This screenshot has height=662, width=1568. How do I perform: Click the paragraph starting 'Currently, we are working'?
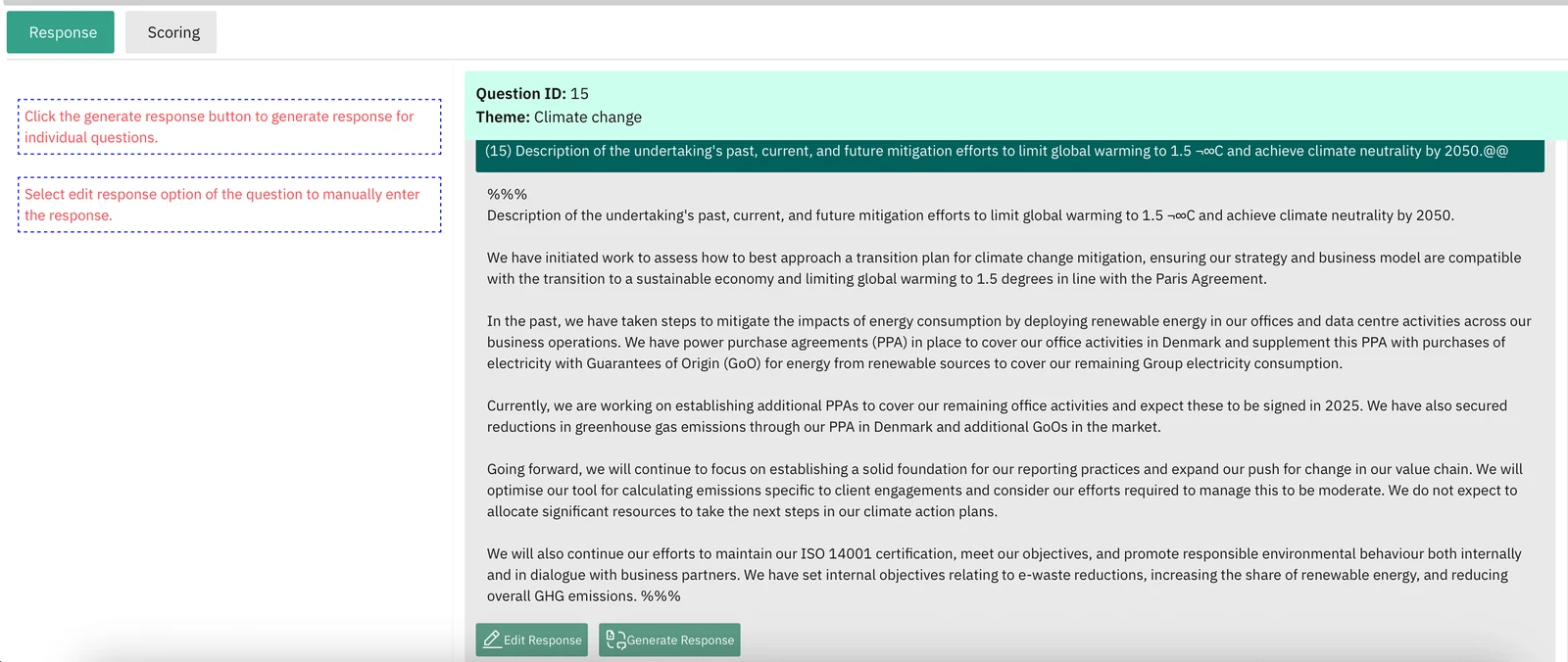[998, 416]
